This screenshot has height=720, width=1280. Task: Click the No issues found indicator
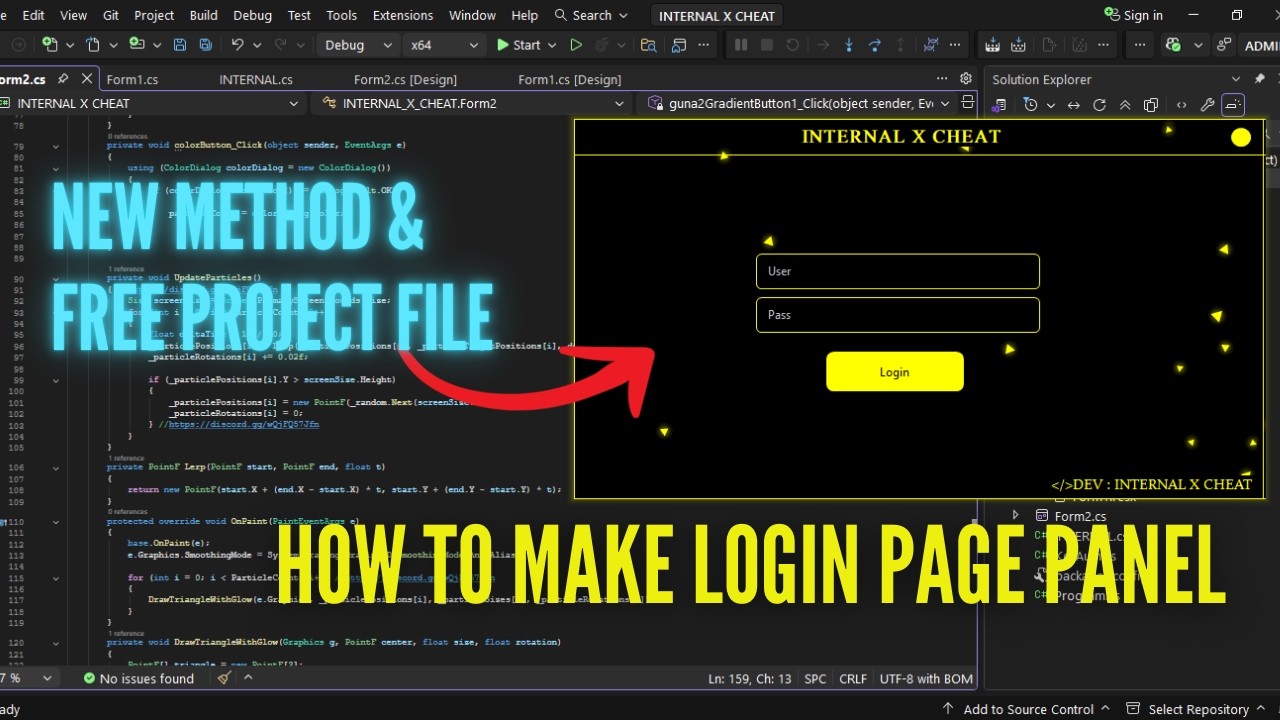[x=139, y=678]
